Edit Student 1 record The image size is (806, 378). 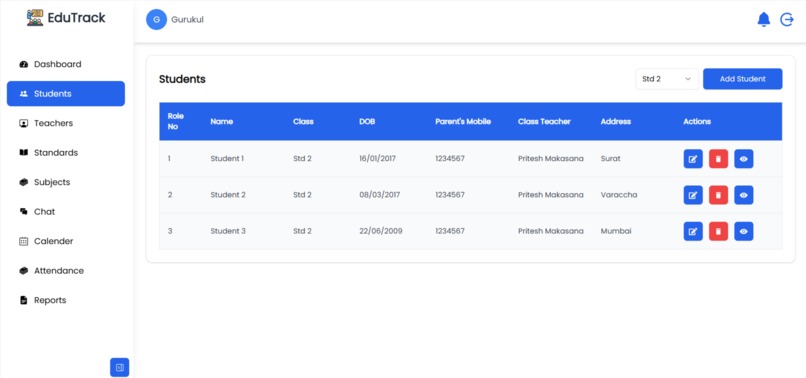(693, 159)
